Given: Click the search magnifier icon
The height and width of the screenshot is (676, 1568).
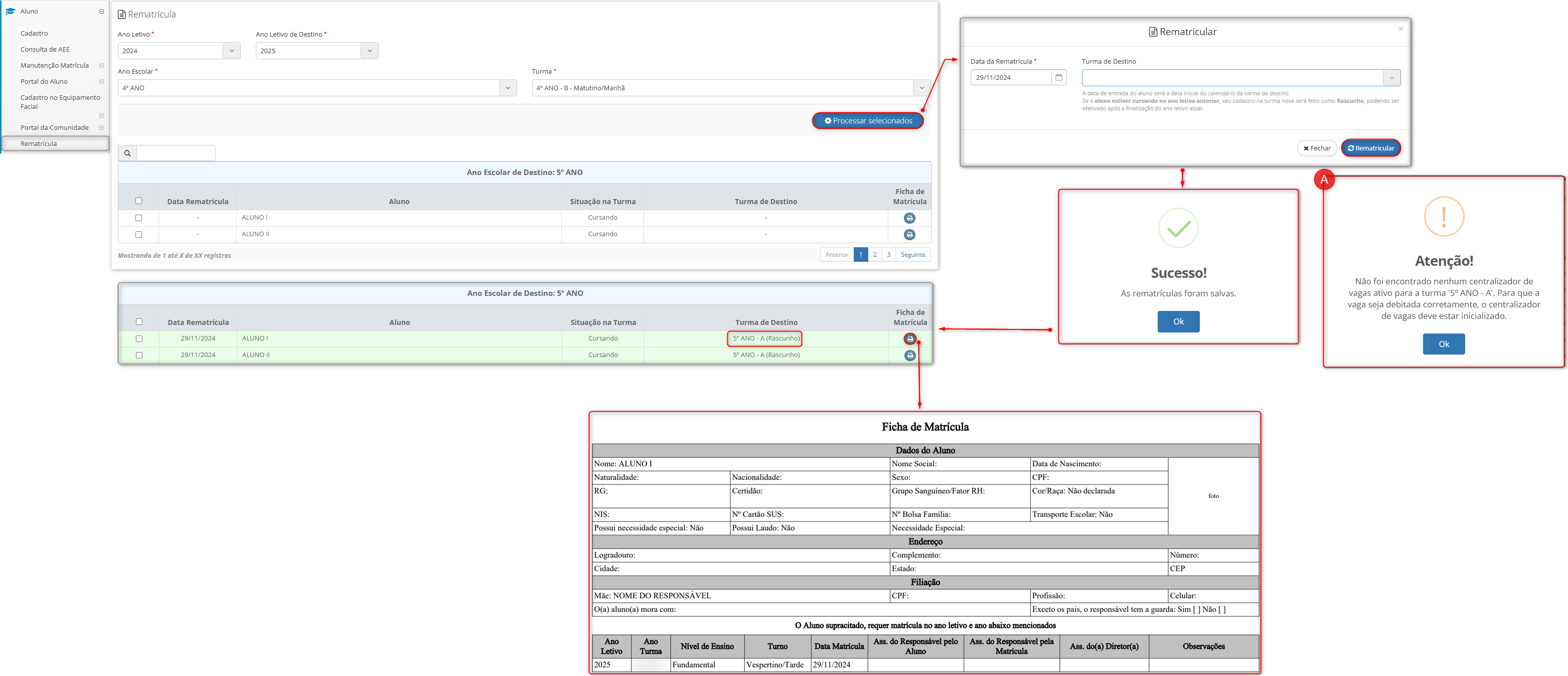Looking at the screenshot, I should [127, 153].
